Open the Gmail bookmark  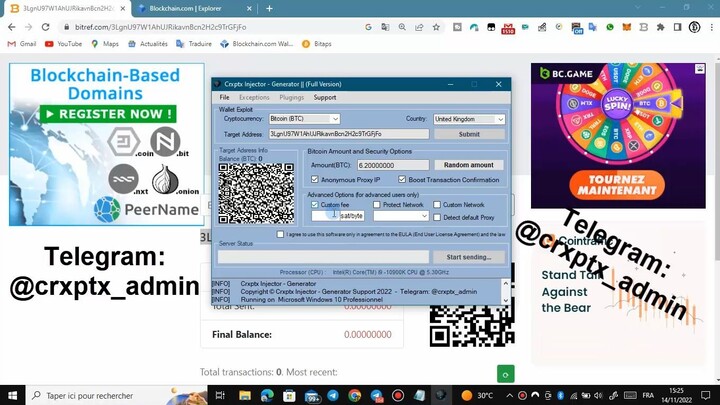[22, 44]
